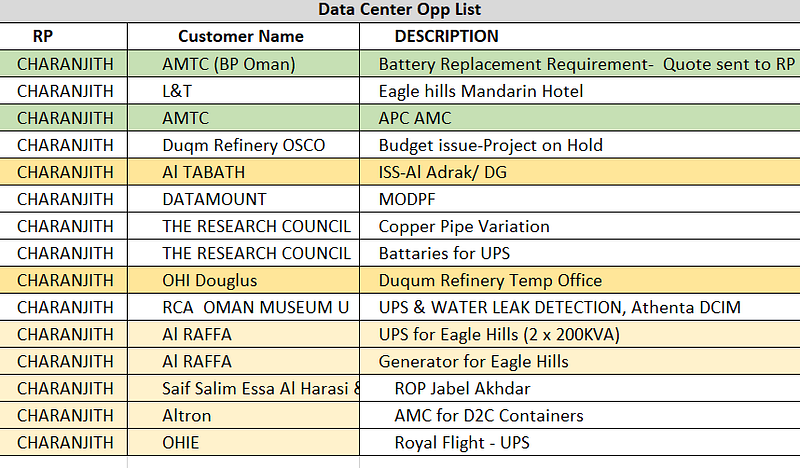Select the Battaries for UPS cell
The width and height of the screenshot is (800, 468).
(x=458, y=253)
